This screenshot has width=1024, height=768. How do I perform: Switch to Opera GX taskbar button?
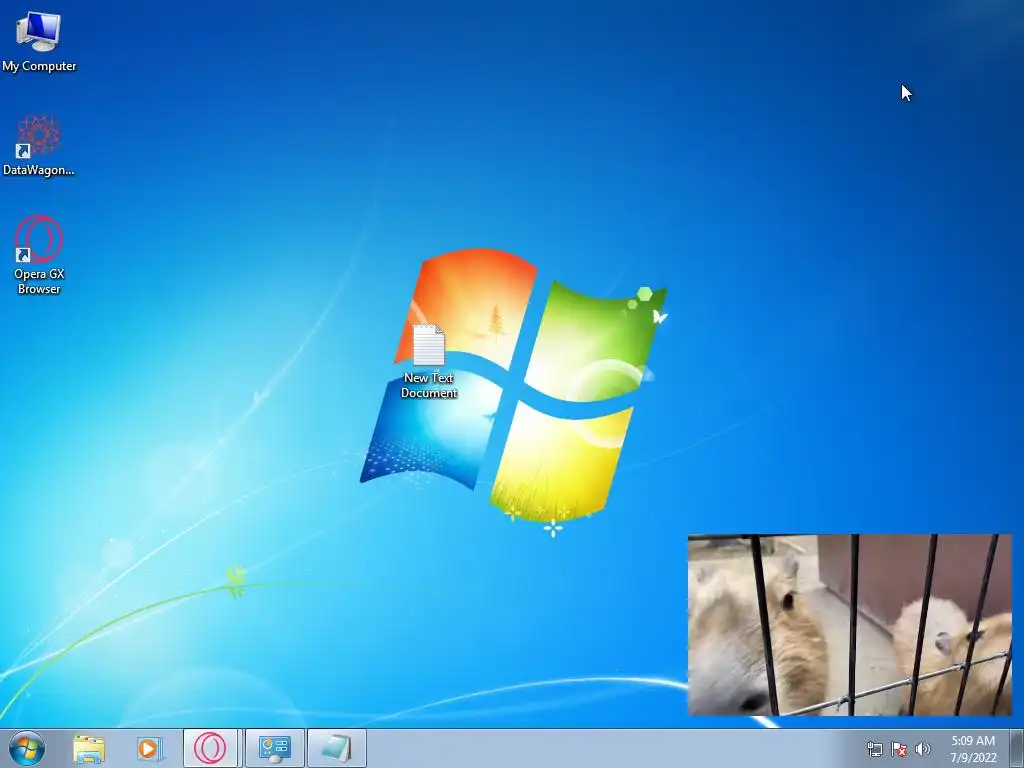point(210,748)
